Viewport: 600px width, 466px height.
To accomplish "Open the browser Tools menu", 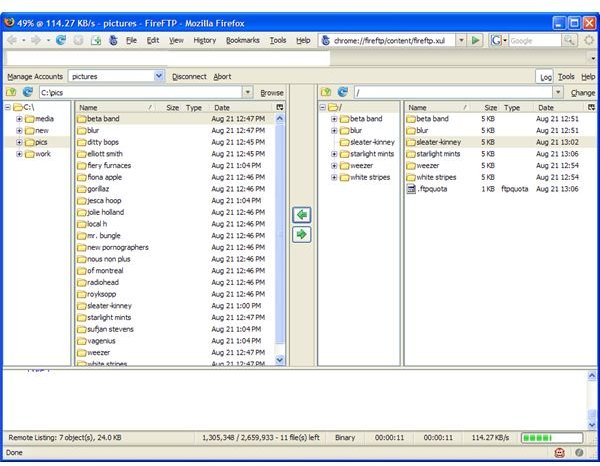I will pyautogui.click(x=278, y=40).
